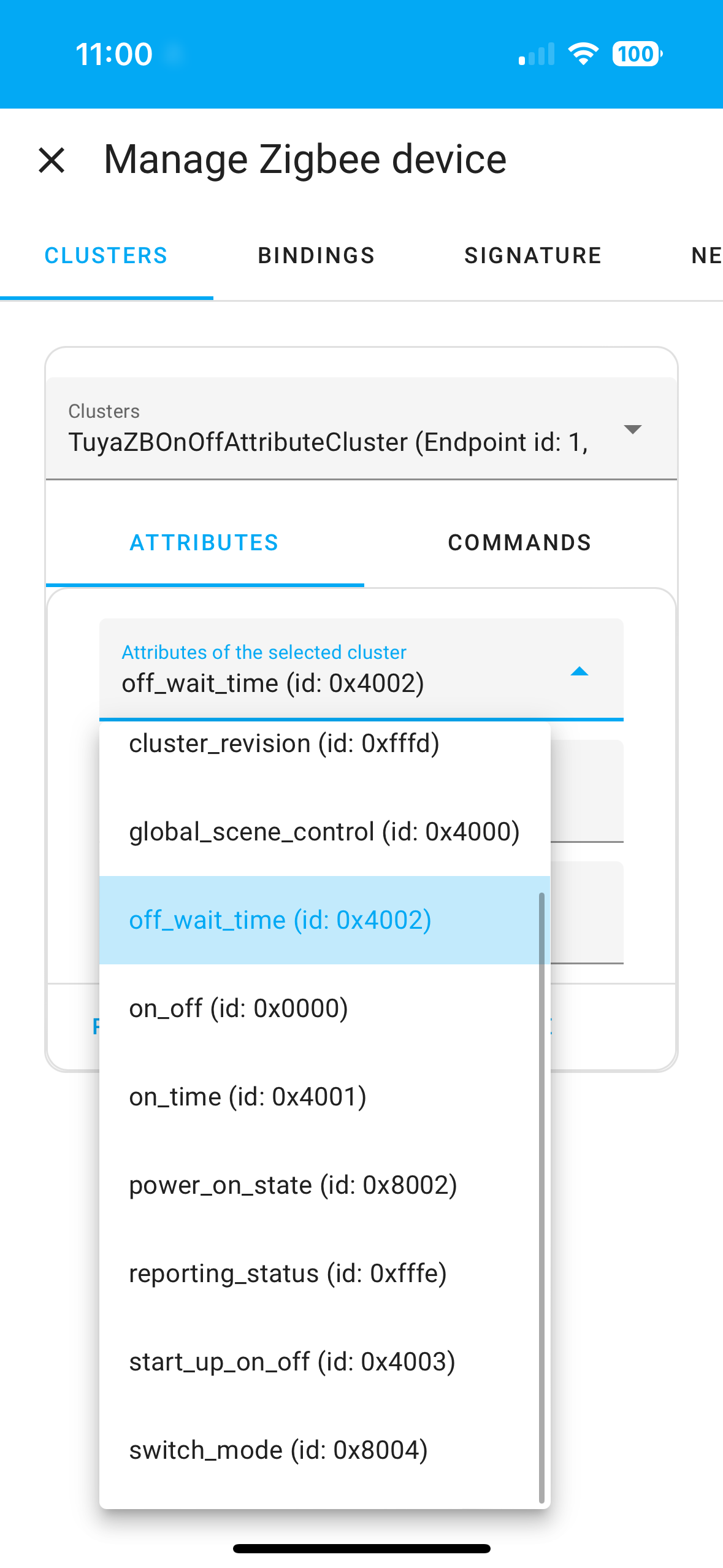The height and width of the screenshot is (1568, 723).
Task: Collapse the attributes dropdown arrow
Action: click(579, 672)
